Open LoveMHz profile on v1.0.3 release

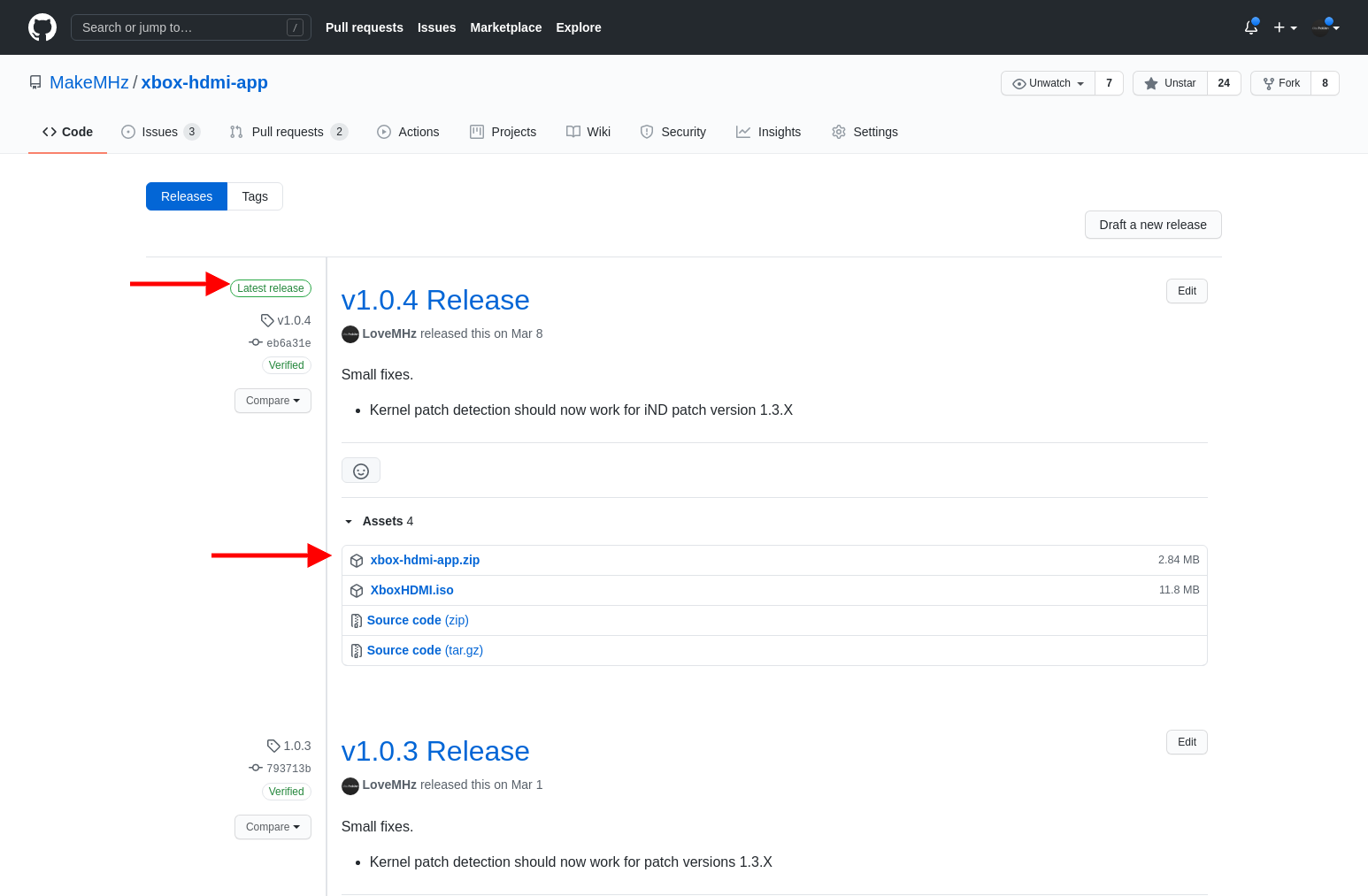(389, 785)
